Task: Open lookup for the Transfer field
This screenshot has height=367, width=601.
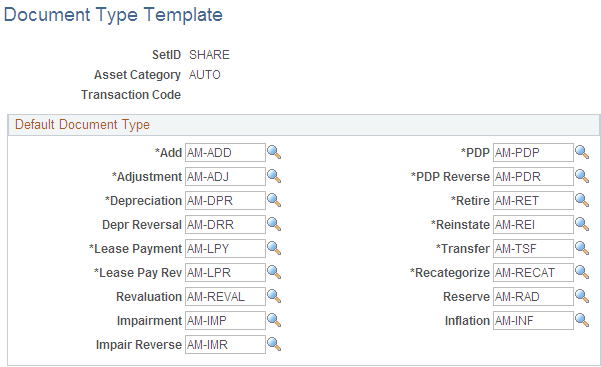Action: tap(582, 249)
